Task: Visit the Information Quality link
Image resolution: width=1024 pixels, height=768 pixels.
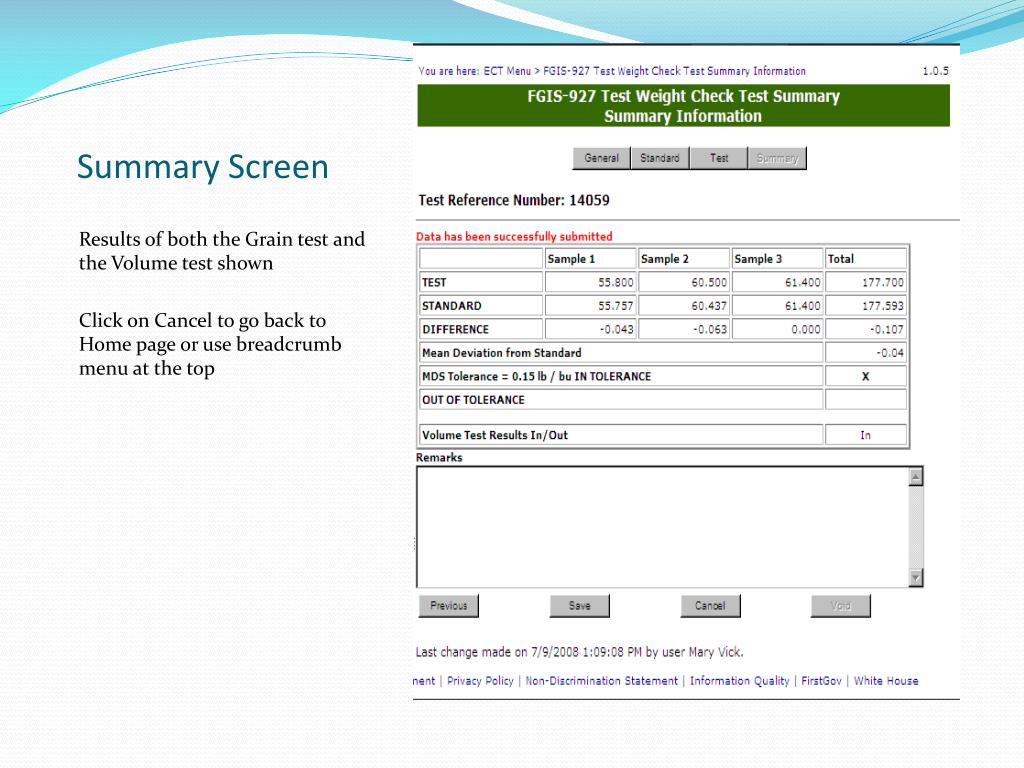Action: [x=739, y=680]
